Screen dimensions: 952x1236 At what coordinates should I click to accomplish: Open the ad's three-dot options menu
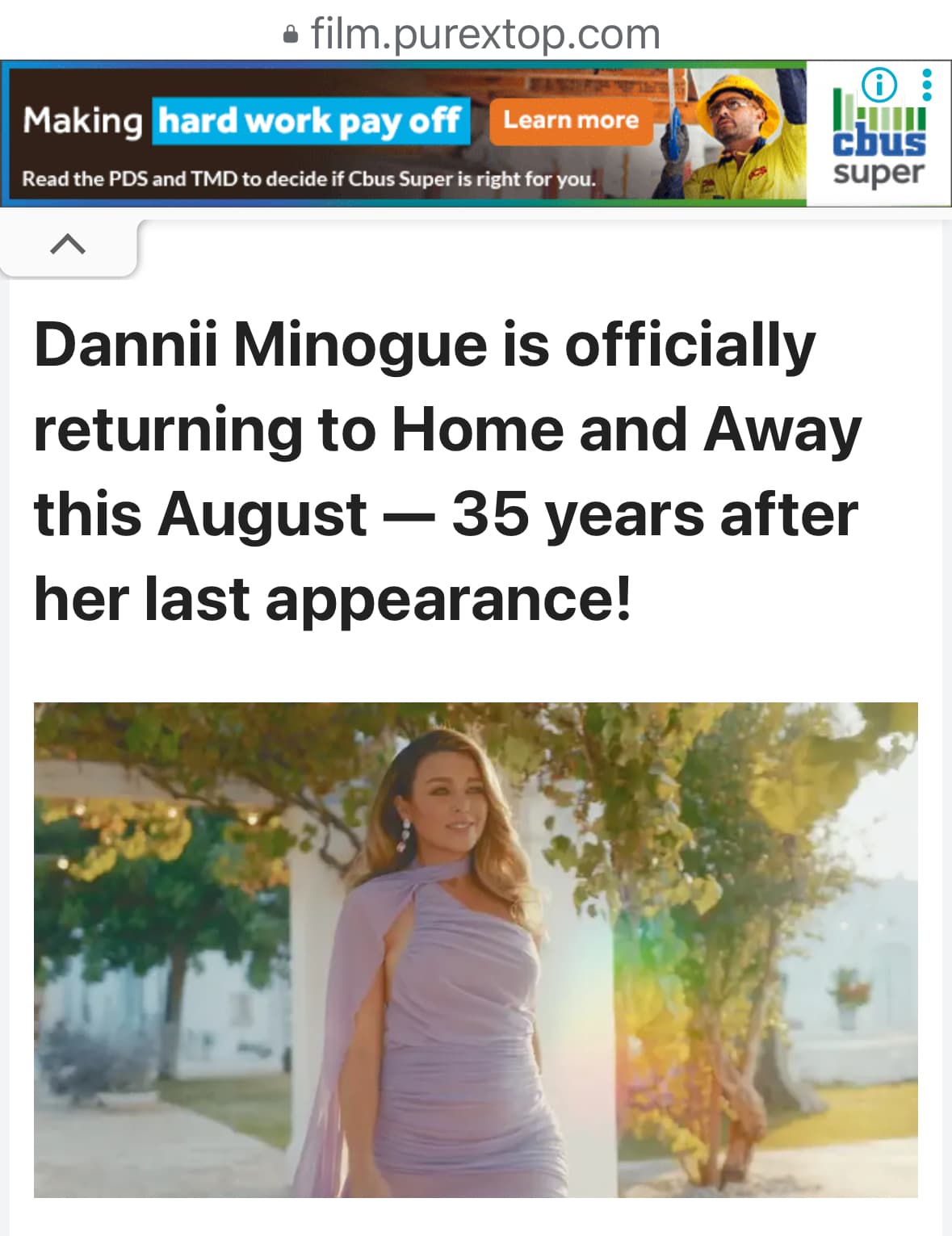[x=927, y=84]
